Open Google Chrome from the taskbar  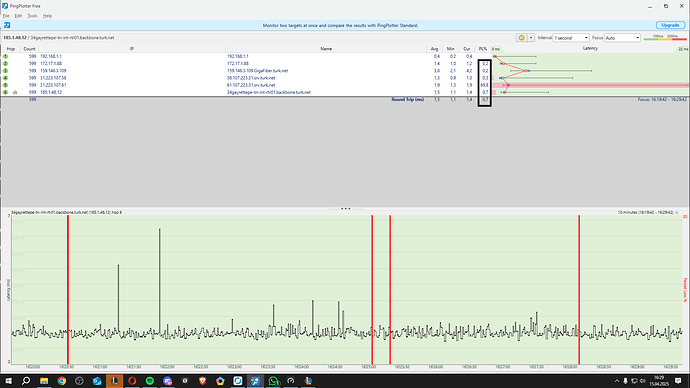point(62,381)
